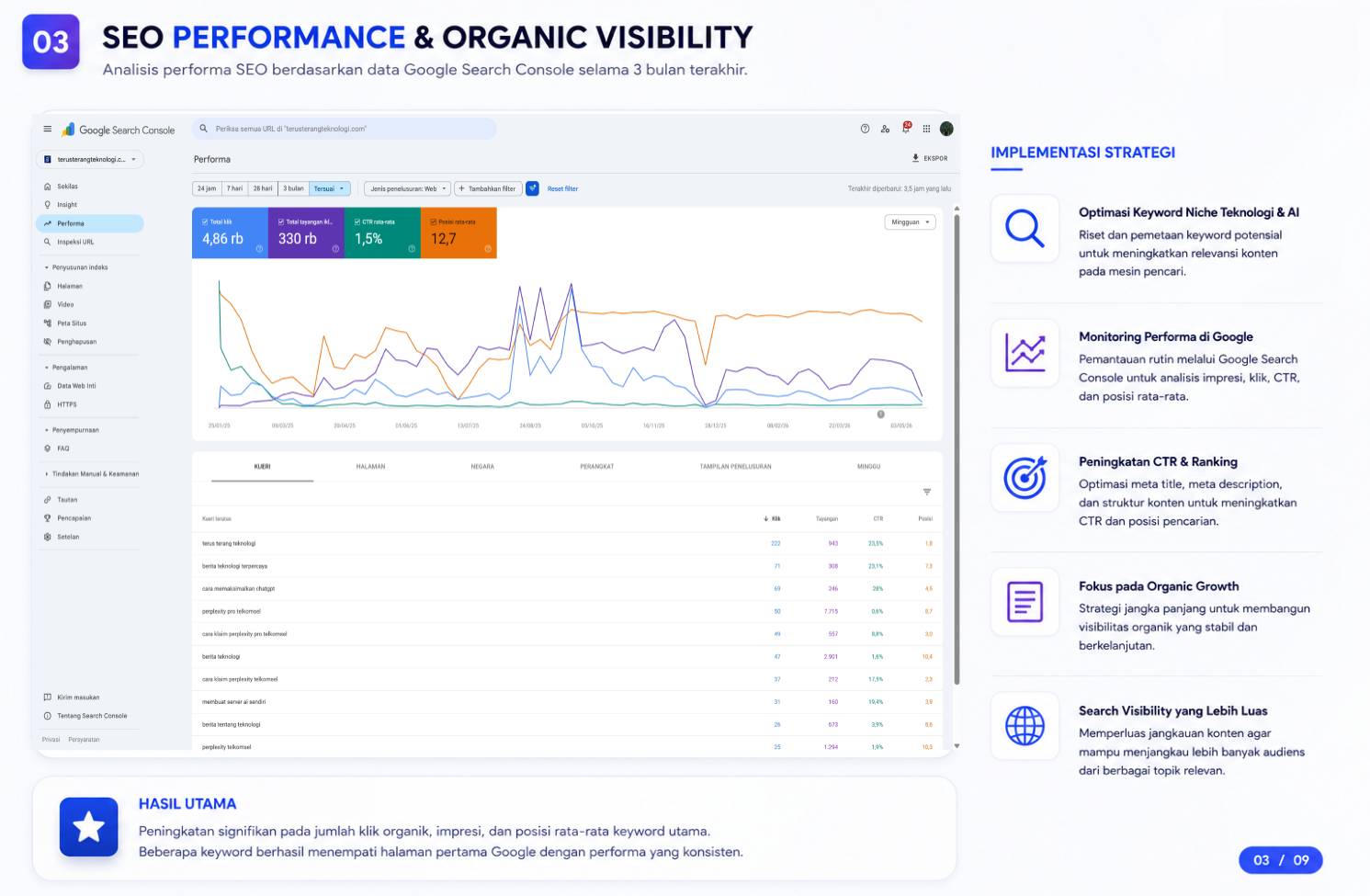Click the Tambahkan filter button
This screenshot has height=896, width=1370.
tap(488, 188)
